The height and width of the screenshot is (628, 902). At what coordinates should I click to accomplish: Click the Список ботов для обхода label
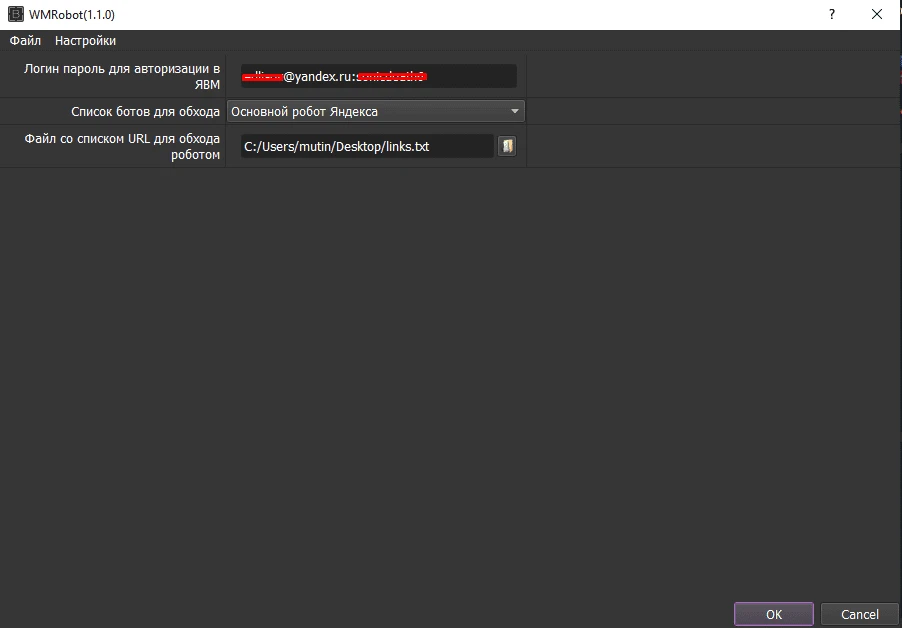pos(145,112)
